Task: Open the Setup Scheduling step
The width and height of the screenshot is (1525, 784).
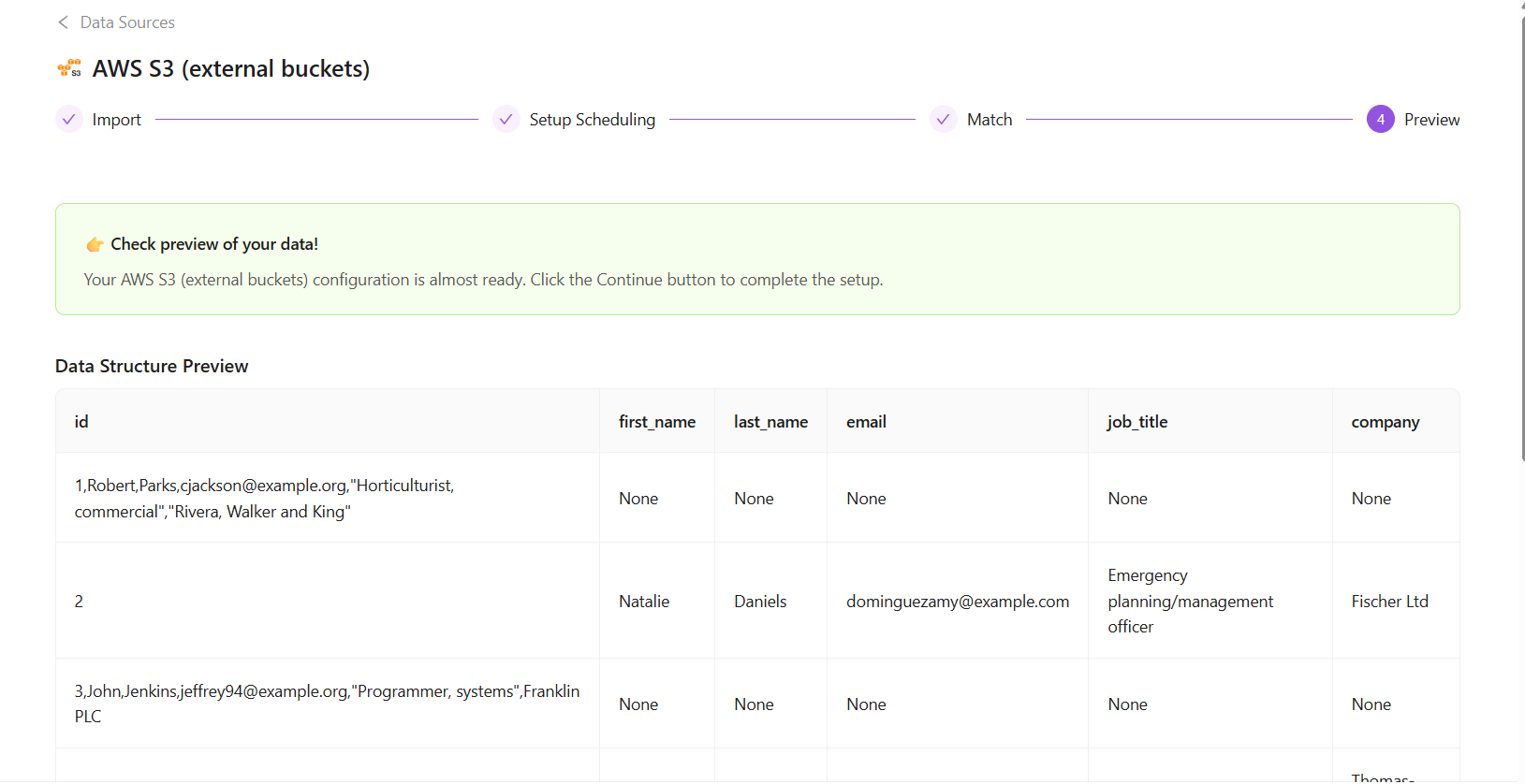Action: click(x=592, y=120)
